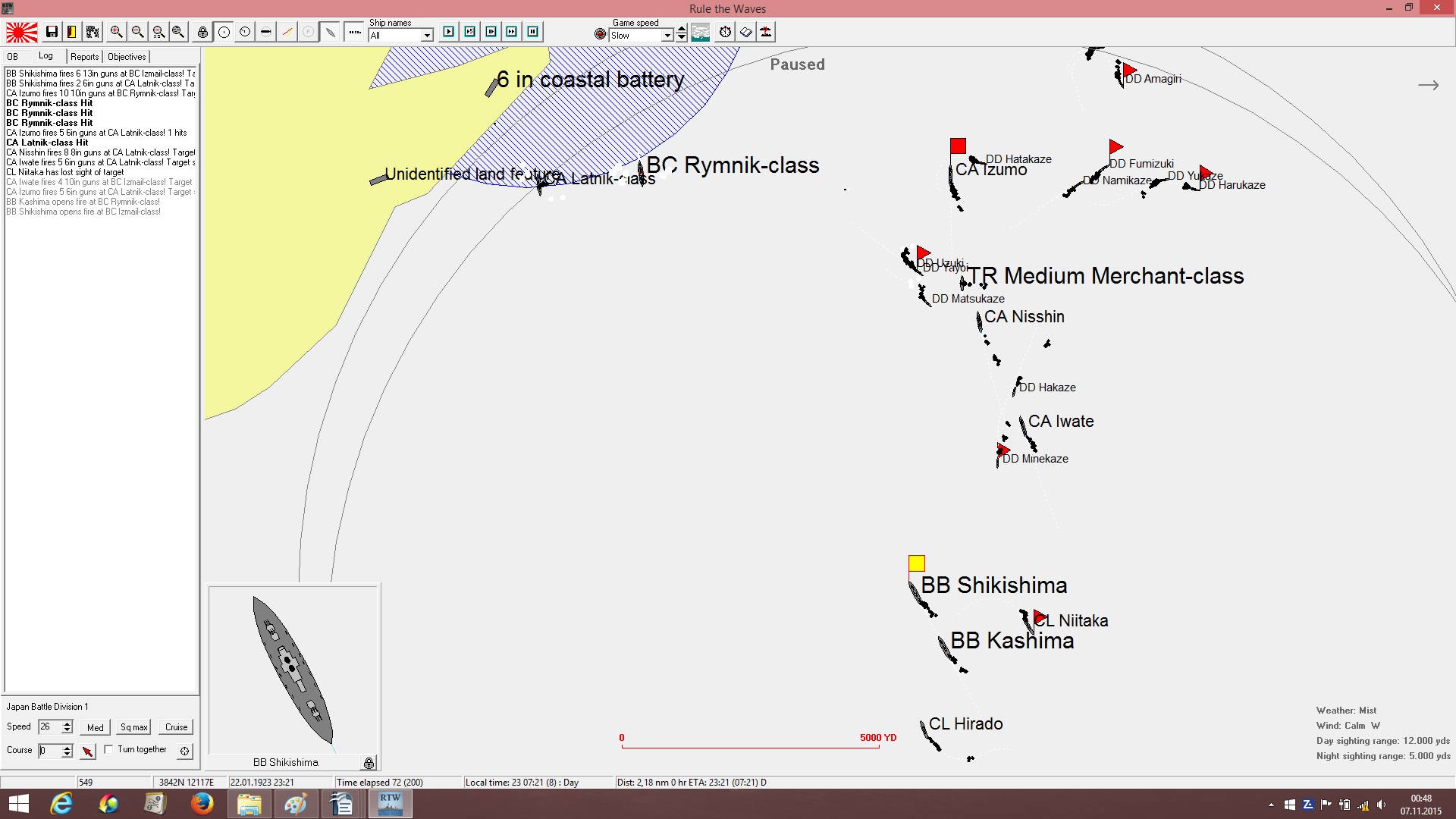Increase the Speed value with up arrow
Image resolution: width=1456 pixels, height=819 pixels.
(x=67, y=723)
